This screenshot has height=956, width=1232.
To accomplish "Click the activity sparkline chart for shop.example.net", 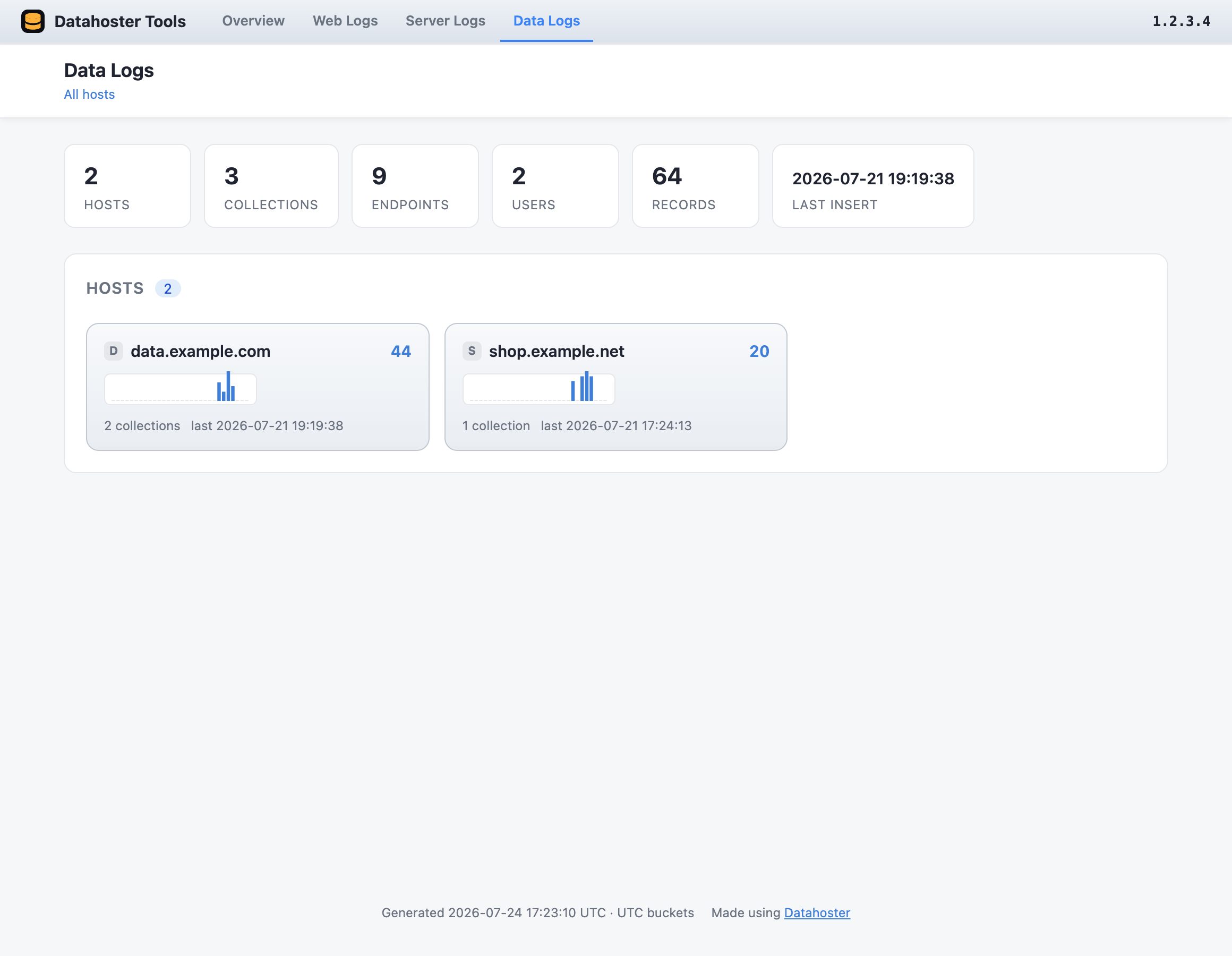I will pyautogui.click(x=538, y=388).
